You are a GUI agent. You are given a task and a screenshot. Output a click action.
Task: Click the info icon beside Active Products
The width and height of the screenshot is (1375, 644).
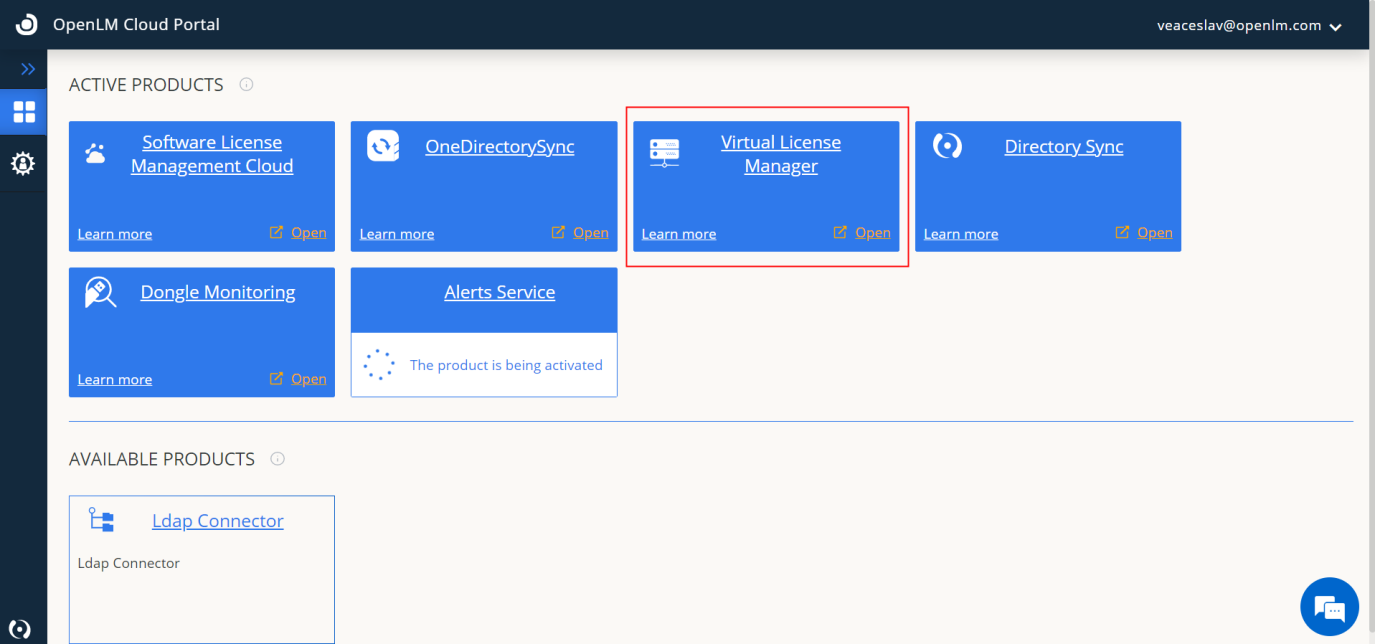click(x=246, y=85)
